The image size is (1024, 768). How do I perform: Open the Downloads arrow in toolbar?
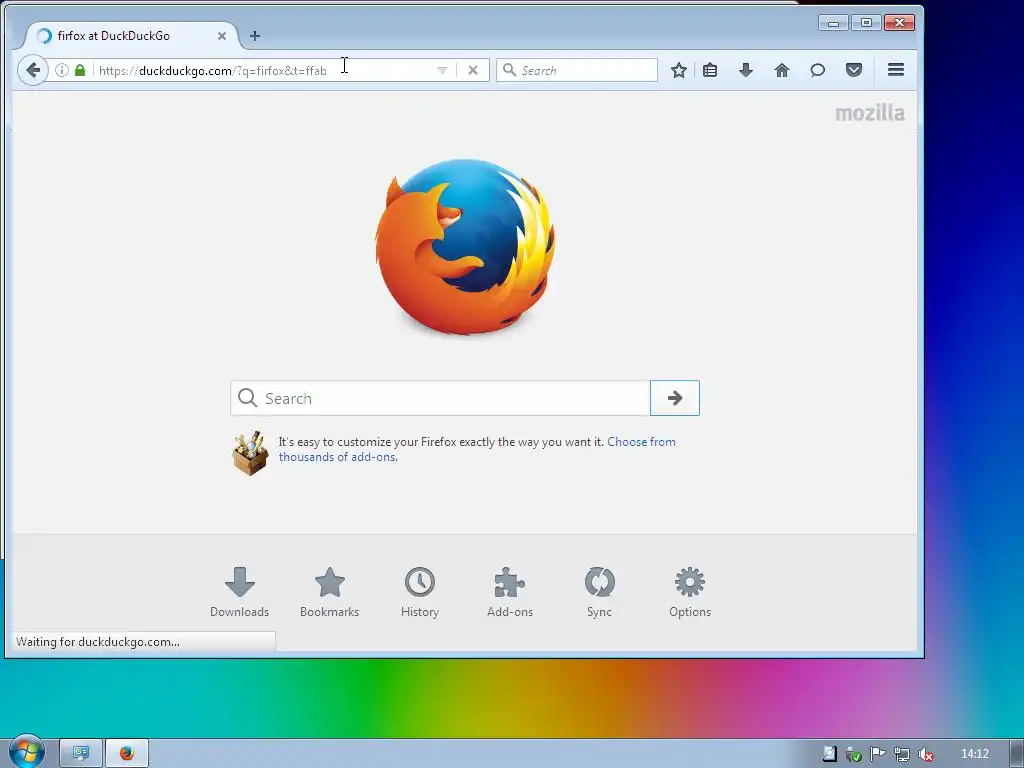point(746,70)
